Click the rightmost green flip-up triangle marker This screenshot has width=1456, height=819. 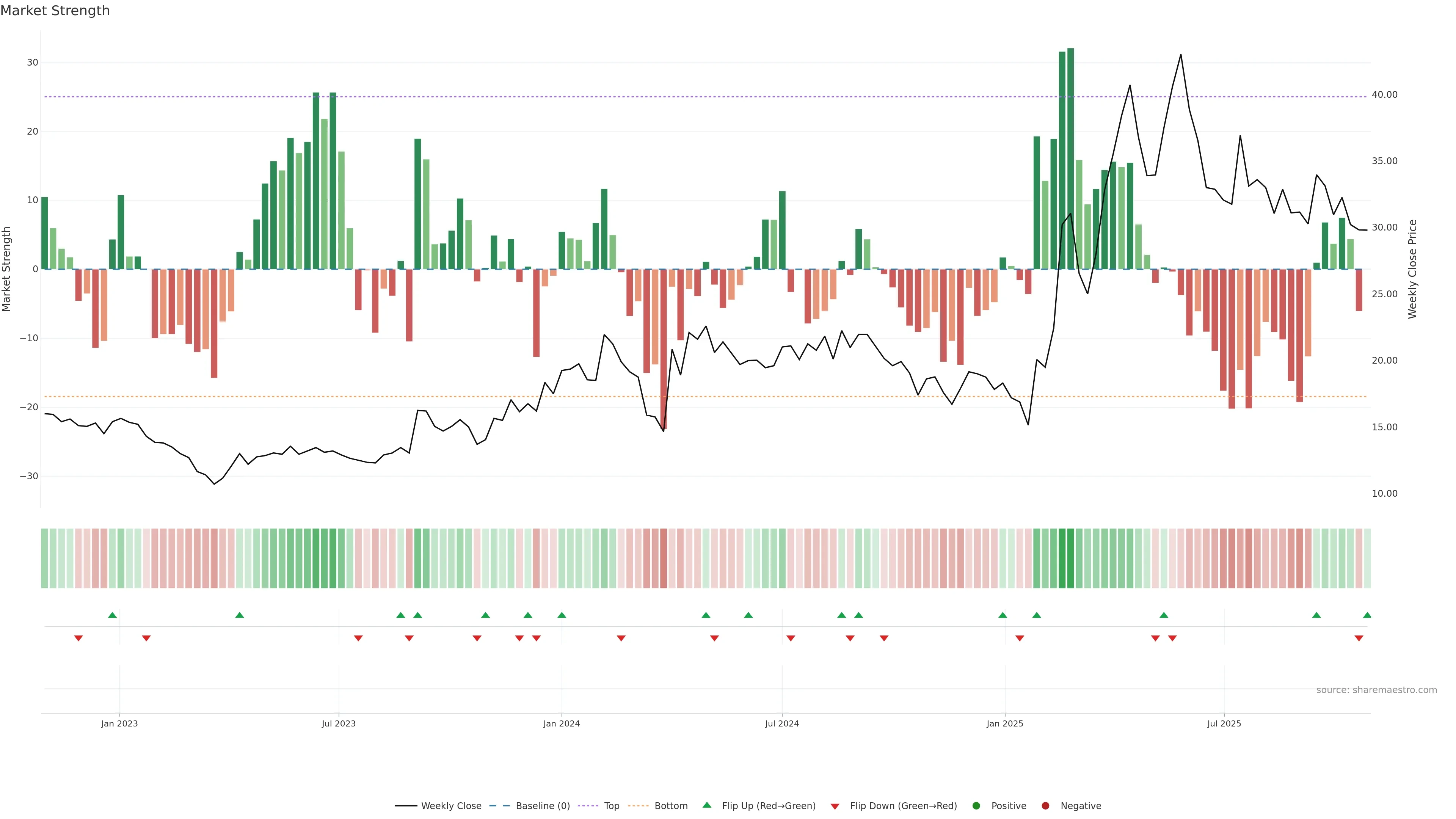point(1367,615)
